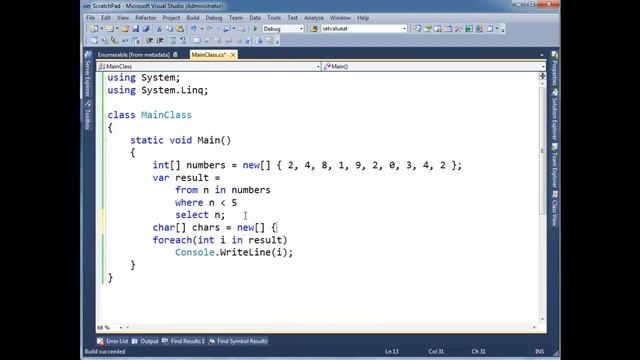
Task: Open the active files list dropdown arrow
Action: tap(542, 55)
